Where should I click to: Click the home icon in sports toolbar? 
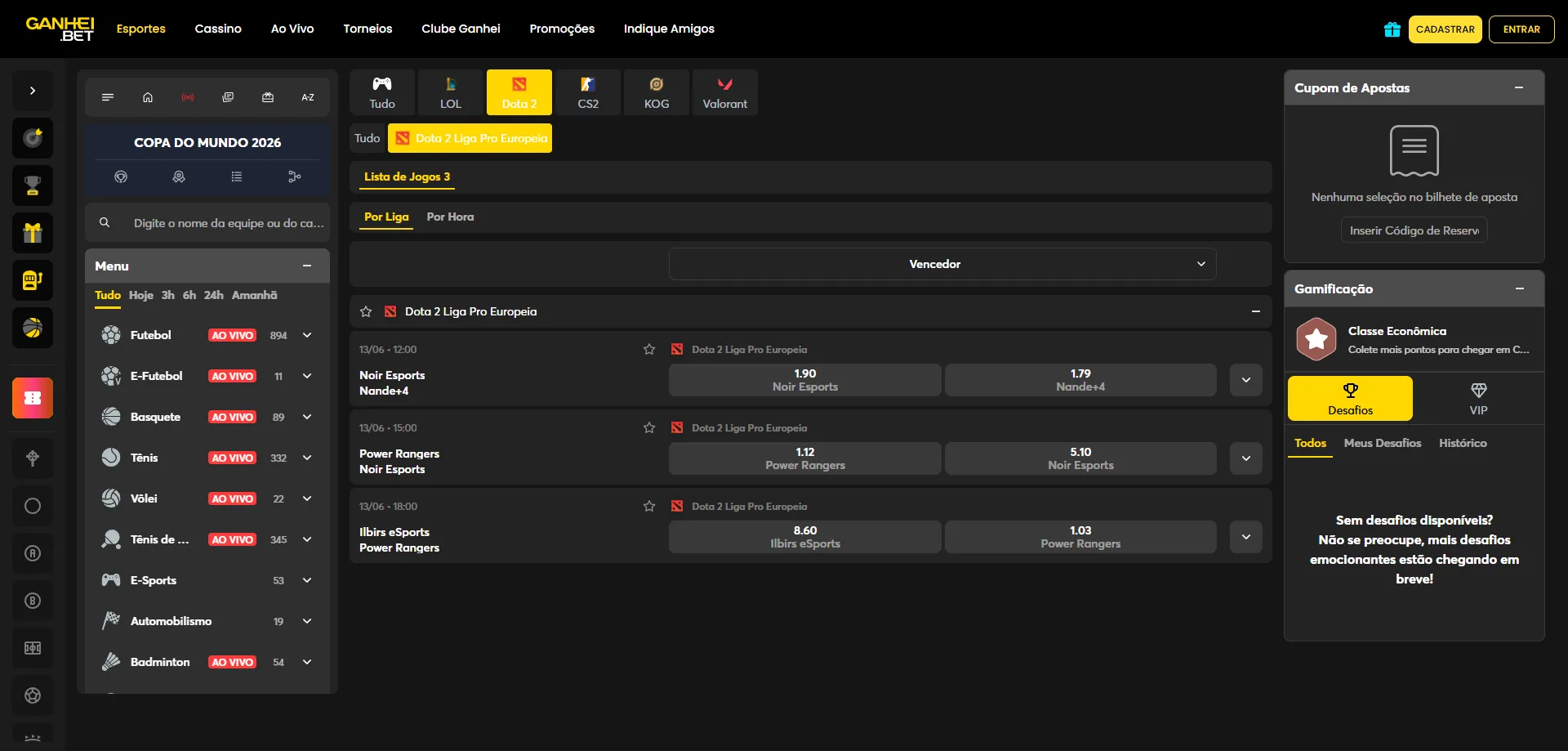tap(148, 97)
